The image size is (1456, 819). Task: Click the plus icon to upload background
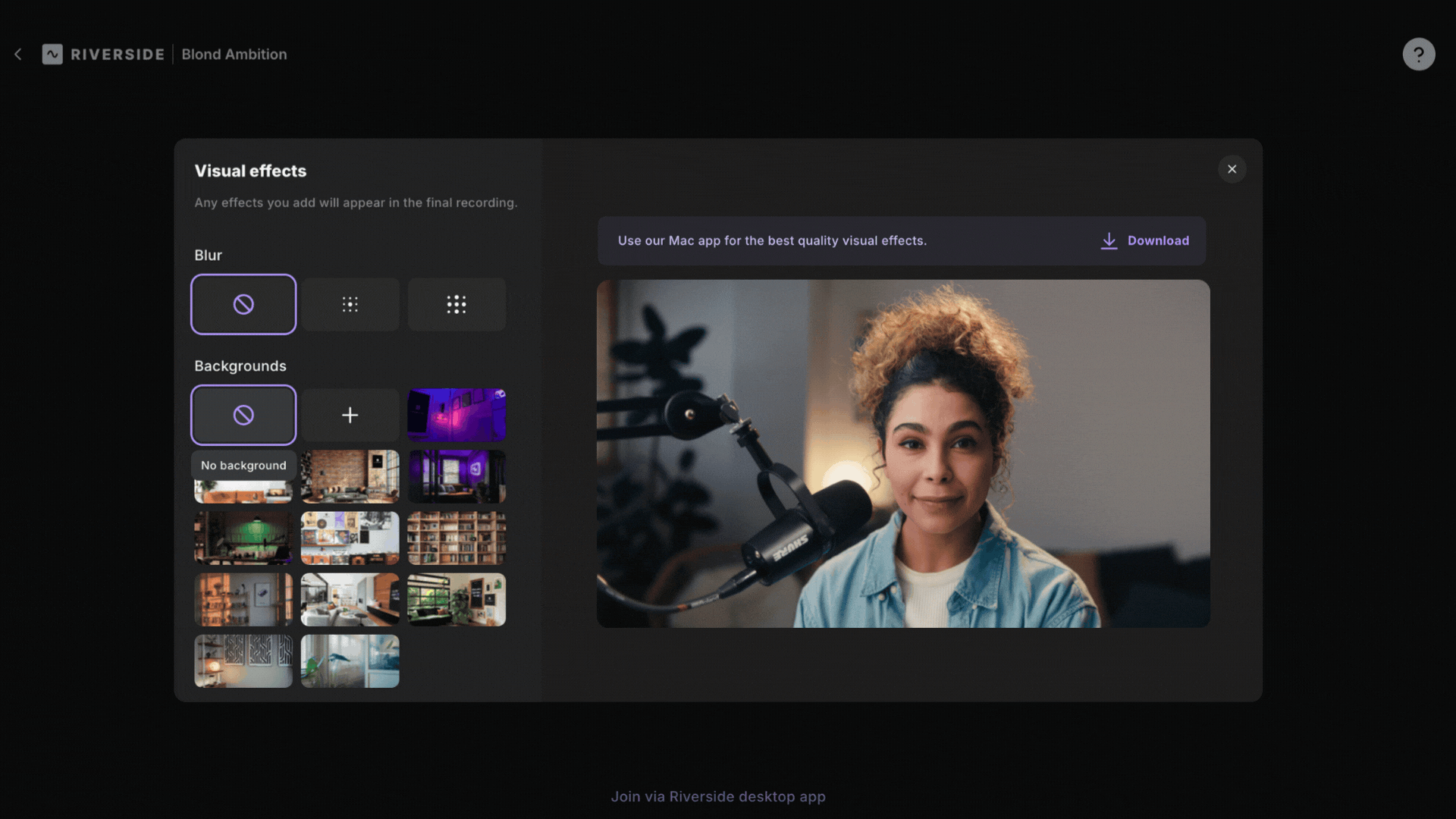pyautogui.click(x=350, y=415)
